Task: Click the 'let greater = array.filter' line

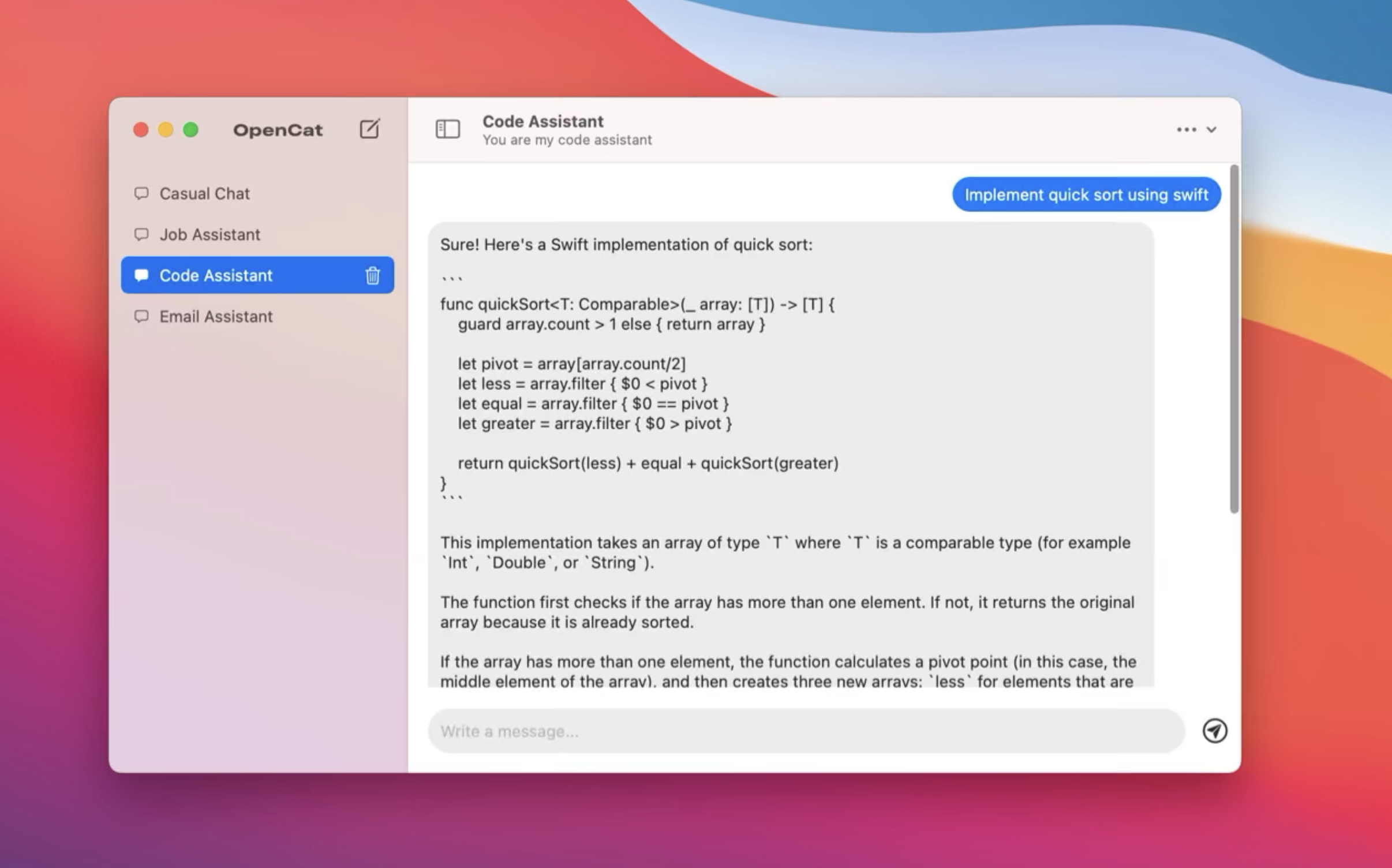Action: pyautogui.click(x=595, y=423)
